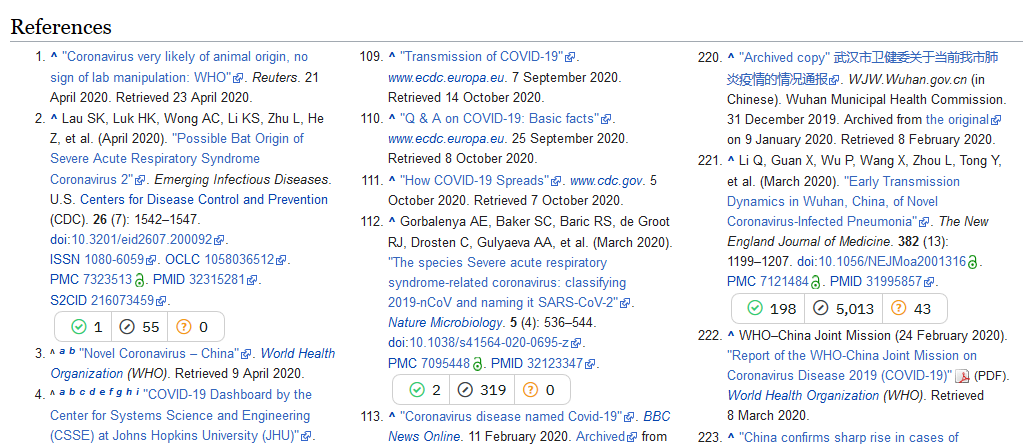Open the 'COVID-19 Dashboard by the Center for Systems Science' link
1023x444 pixels.
tap(180, 415)
